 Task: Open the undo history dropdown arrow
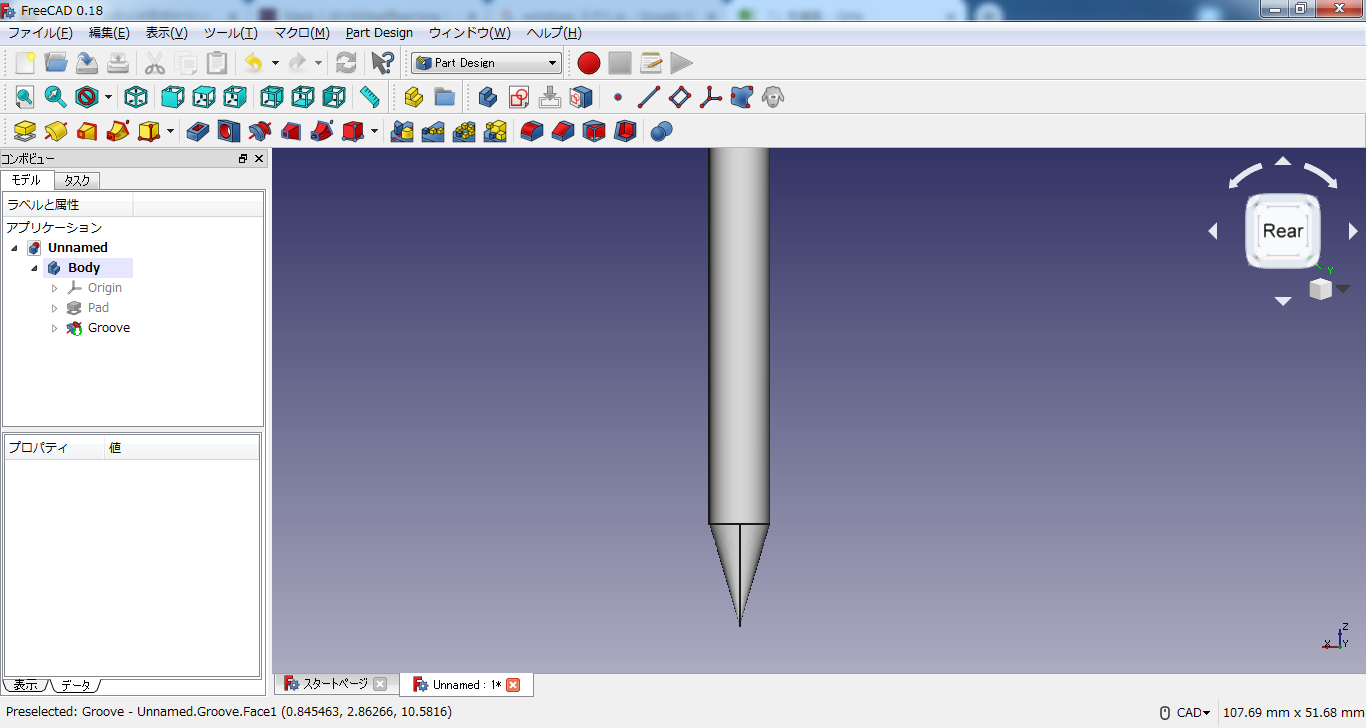(275, 63)
